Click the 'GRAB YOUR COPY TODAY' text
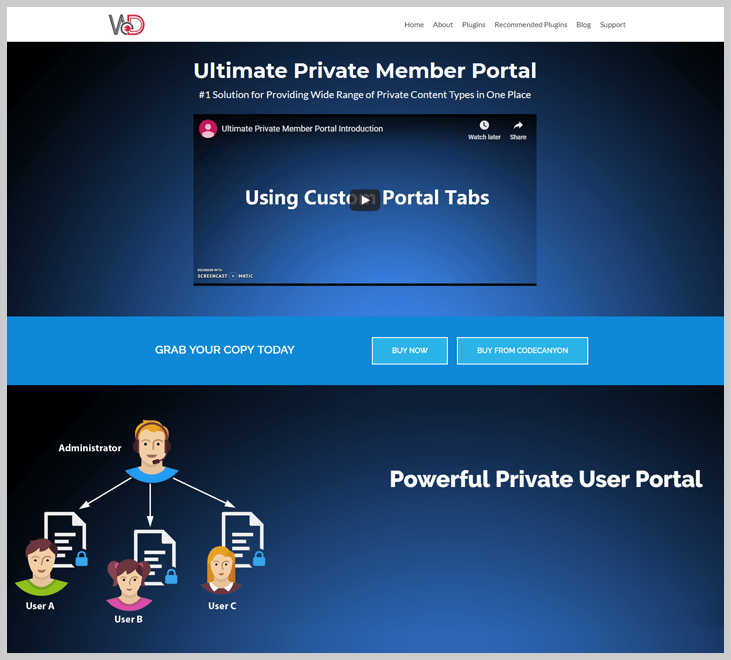This screenshot has width=731, height=660. tap(225, 350)
